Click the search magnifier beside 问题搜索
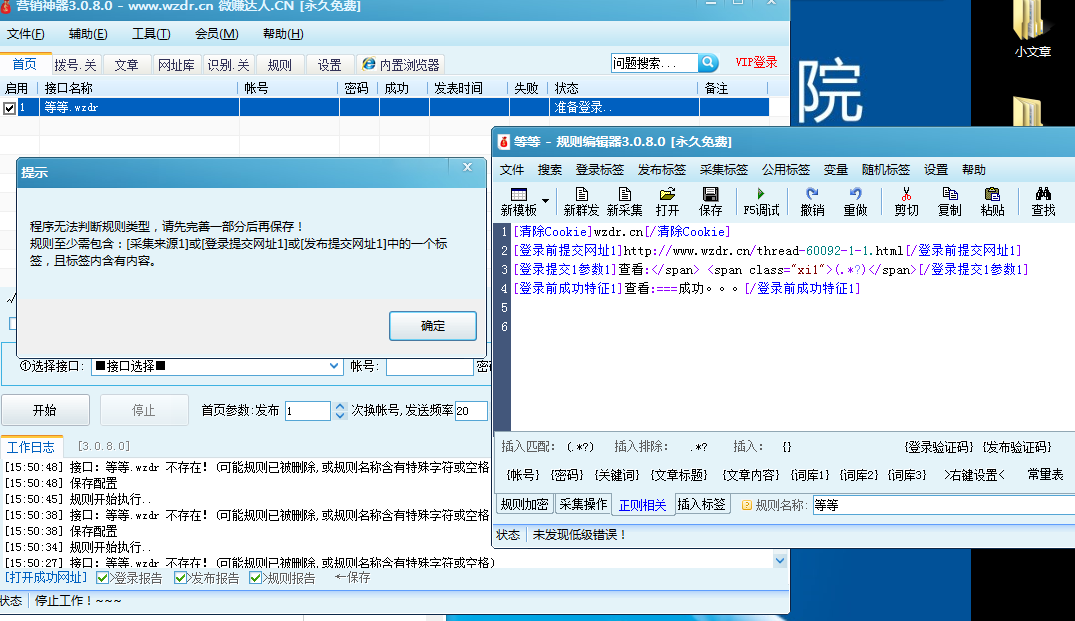Viewport: 1075px width, 621px height. tap(708, 63)
